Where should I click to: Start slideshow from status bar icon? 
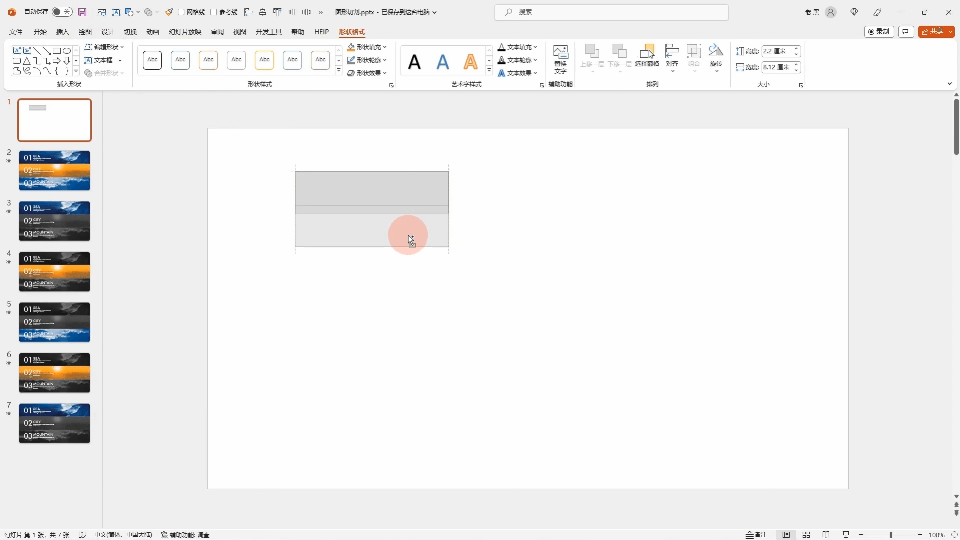846,534
